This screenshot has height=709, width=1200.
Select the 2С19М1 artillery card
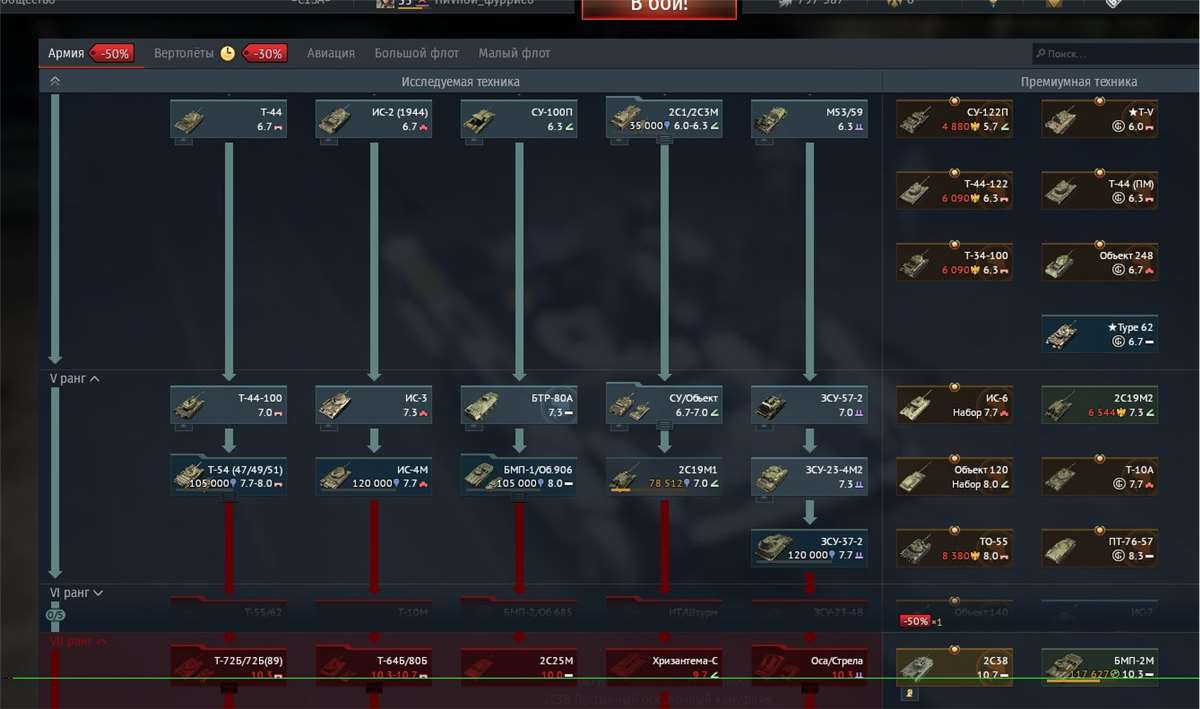(x=665, y=477)
